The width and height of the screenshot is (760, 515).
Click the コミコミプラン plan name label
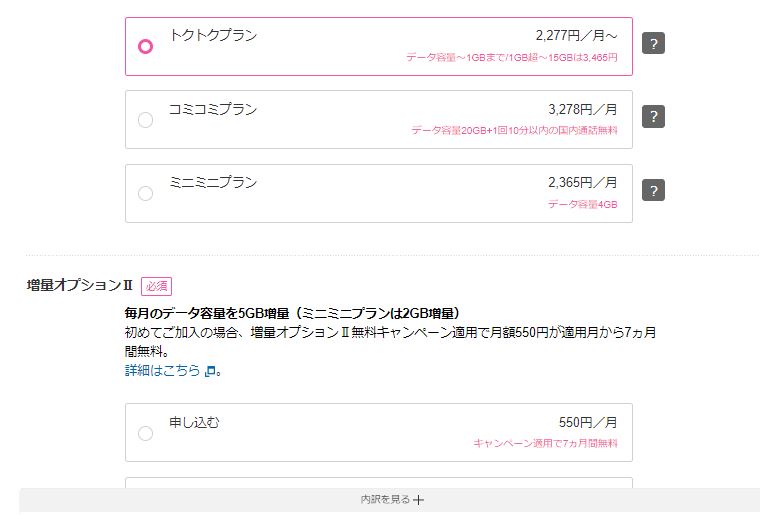213,109
